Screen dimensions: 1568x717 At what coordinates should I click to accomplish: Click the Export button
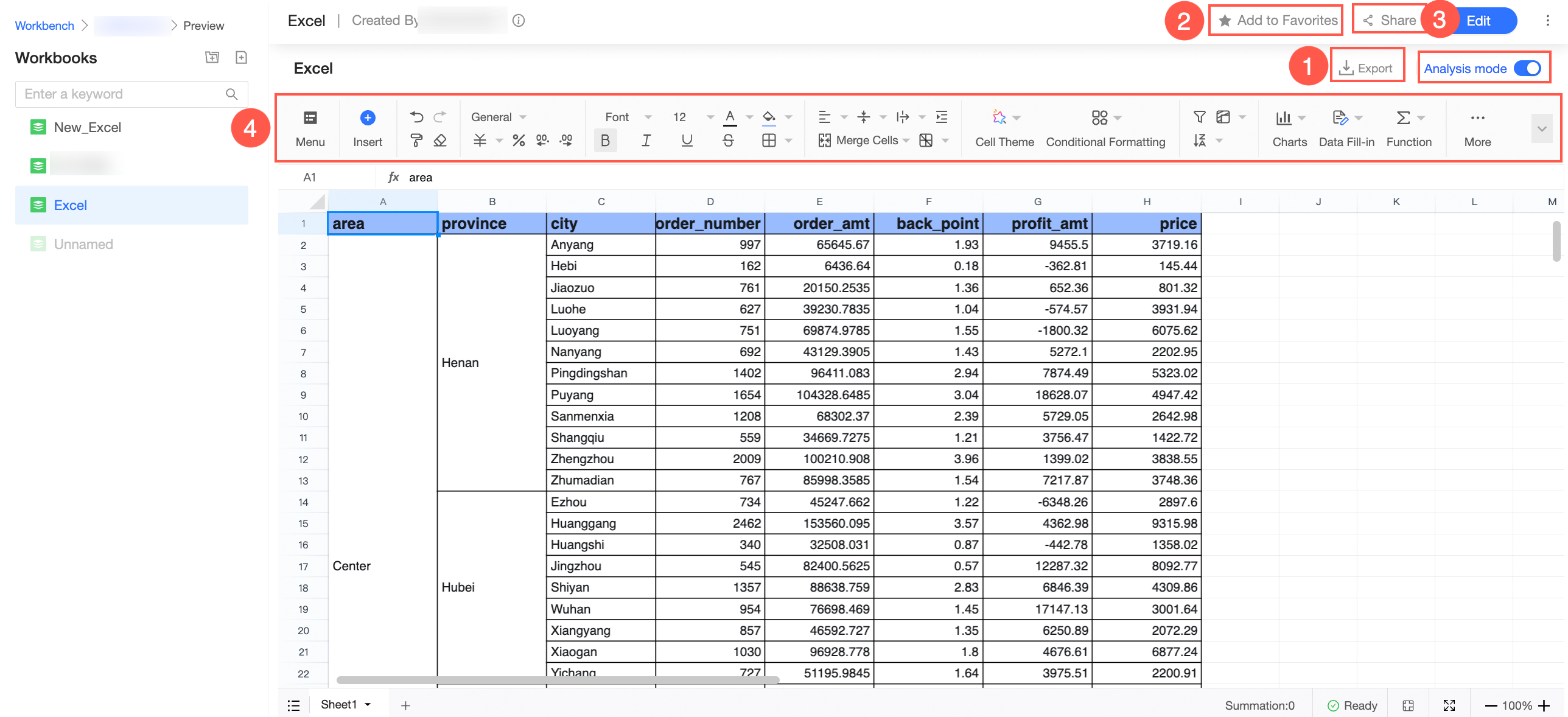[x=1367, y=68]
